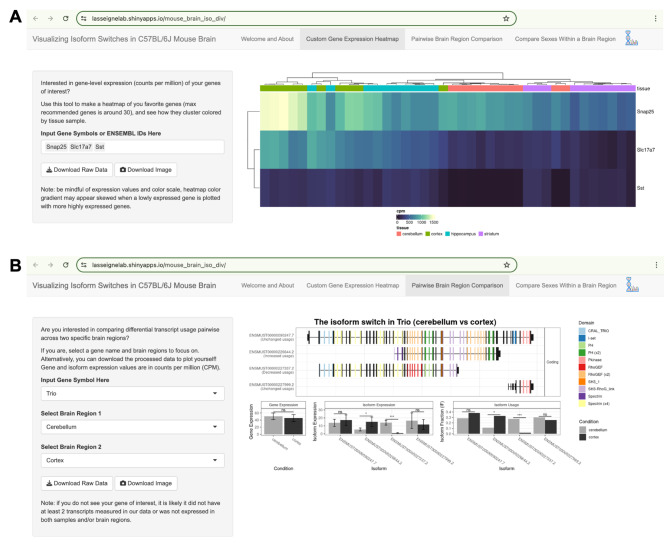Image resolution: width=669 pixels, height=543 pixels.
Task: Click the Download Image button in panel B
Action: [x=146, y=483]
